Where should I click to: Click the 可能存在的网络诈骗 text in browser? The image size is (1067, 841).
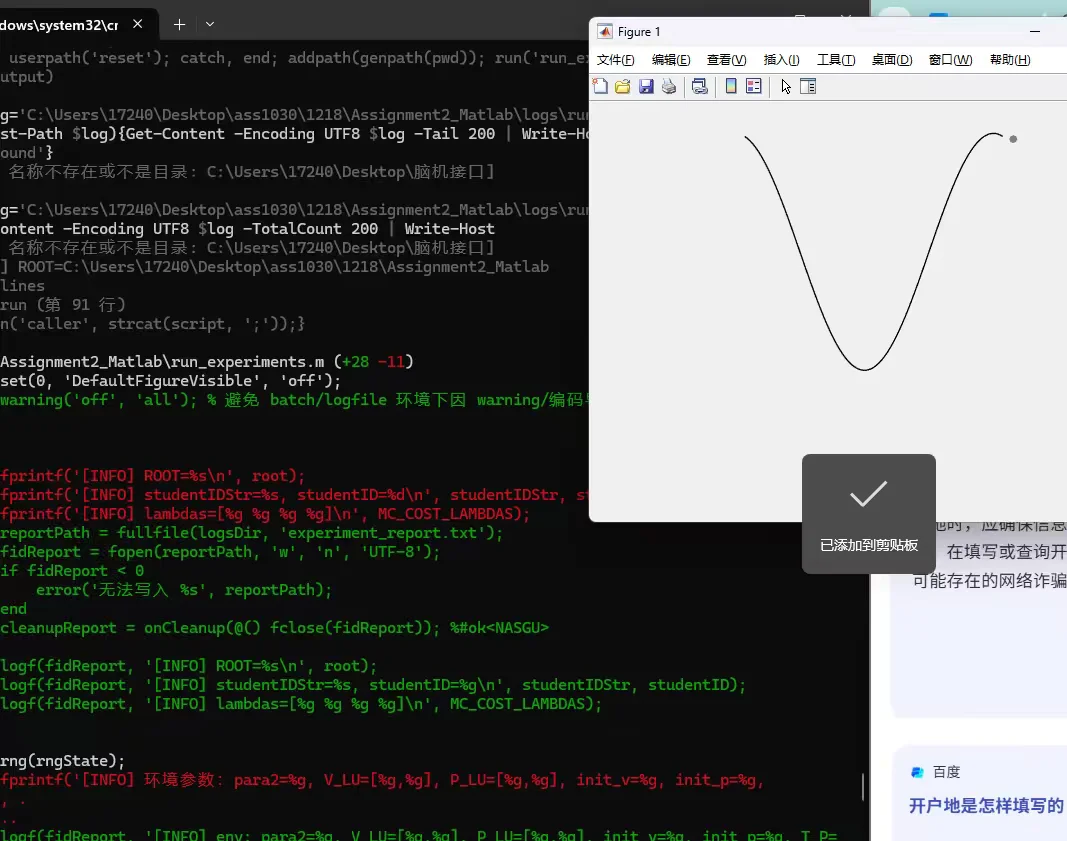click(x=989, y=580)
